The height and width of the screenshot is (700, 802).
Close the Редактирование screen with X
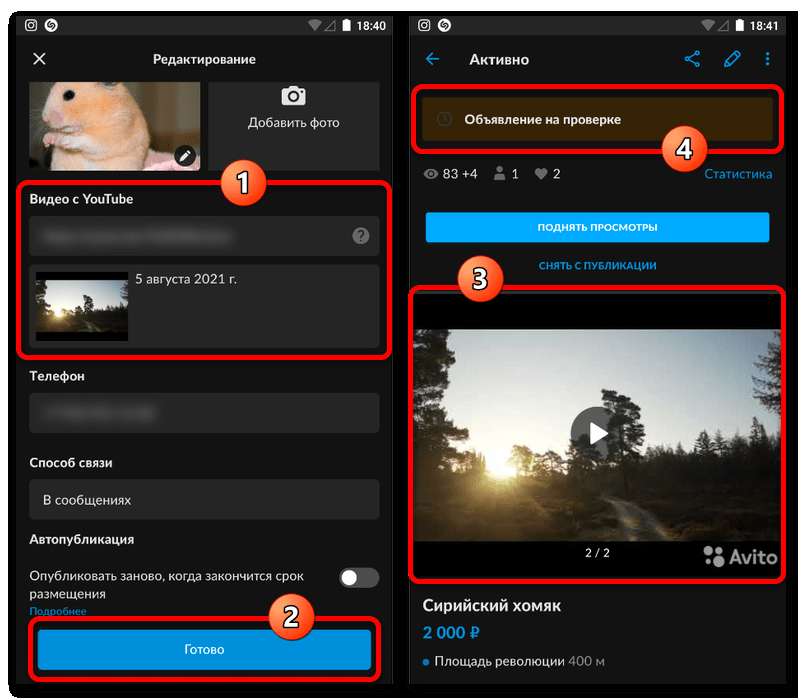(x=39, y=59)
